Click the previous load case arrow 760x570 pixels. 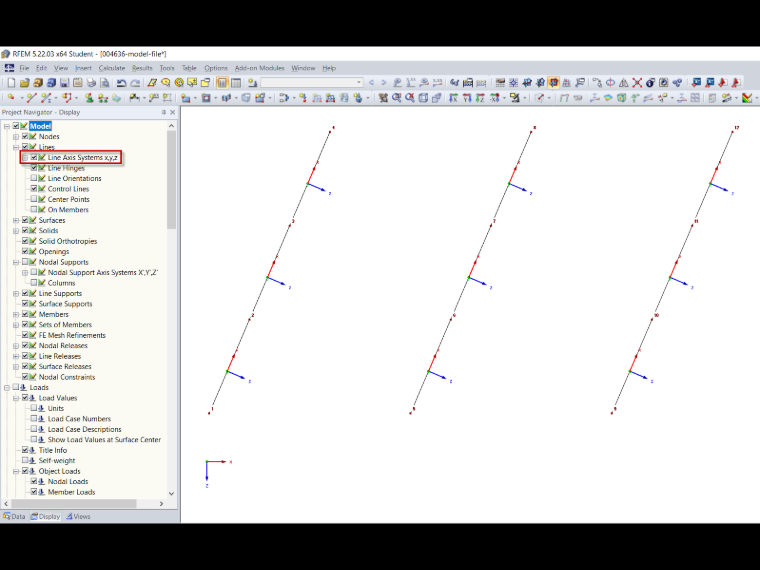point(372,83)
